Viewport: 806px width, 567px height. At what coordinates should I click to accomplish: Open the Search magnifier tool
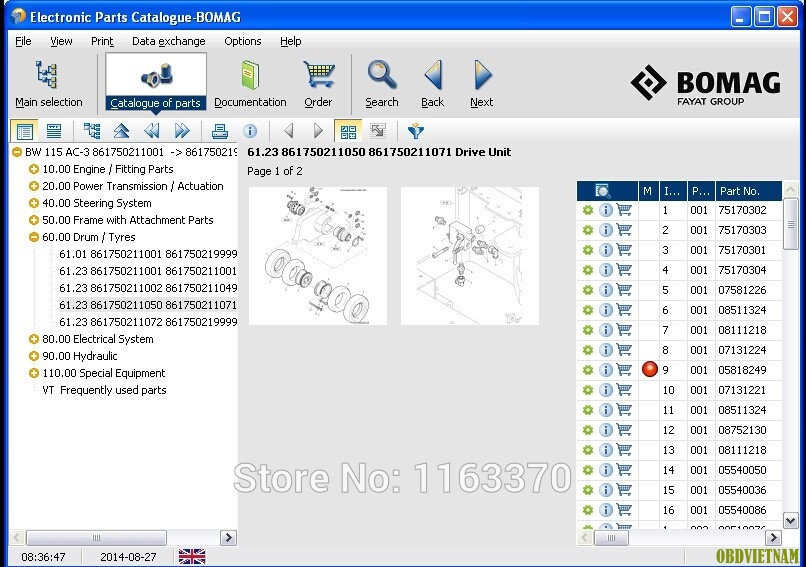(381, 84)
